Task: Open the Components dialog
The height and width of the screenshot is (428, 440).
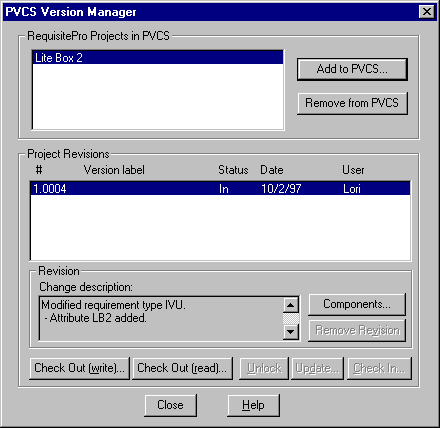Action: [357, 304]
